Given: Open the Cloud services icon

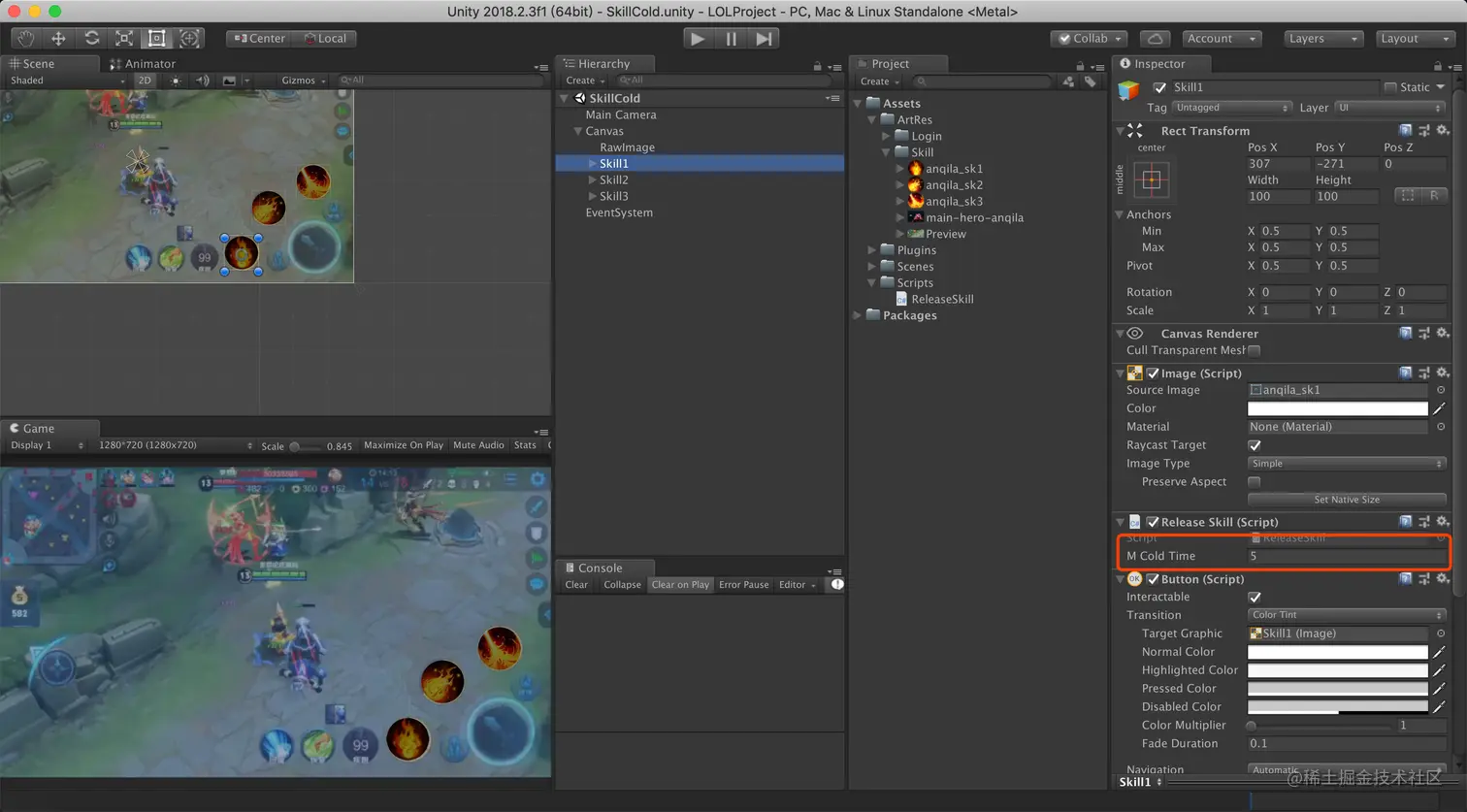Looking at the screenshot, I should point(1155,38).
